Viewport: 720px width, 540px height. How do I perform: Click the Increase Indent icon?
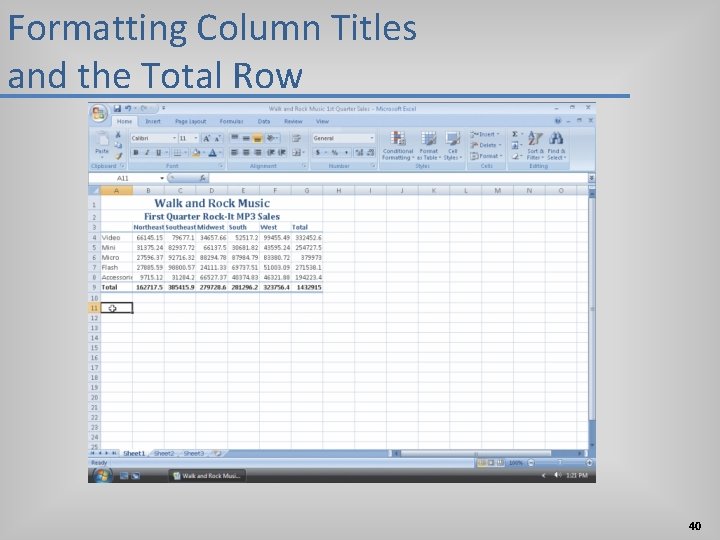282,152
